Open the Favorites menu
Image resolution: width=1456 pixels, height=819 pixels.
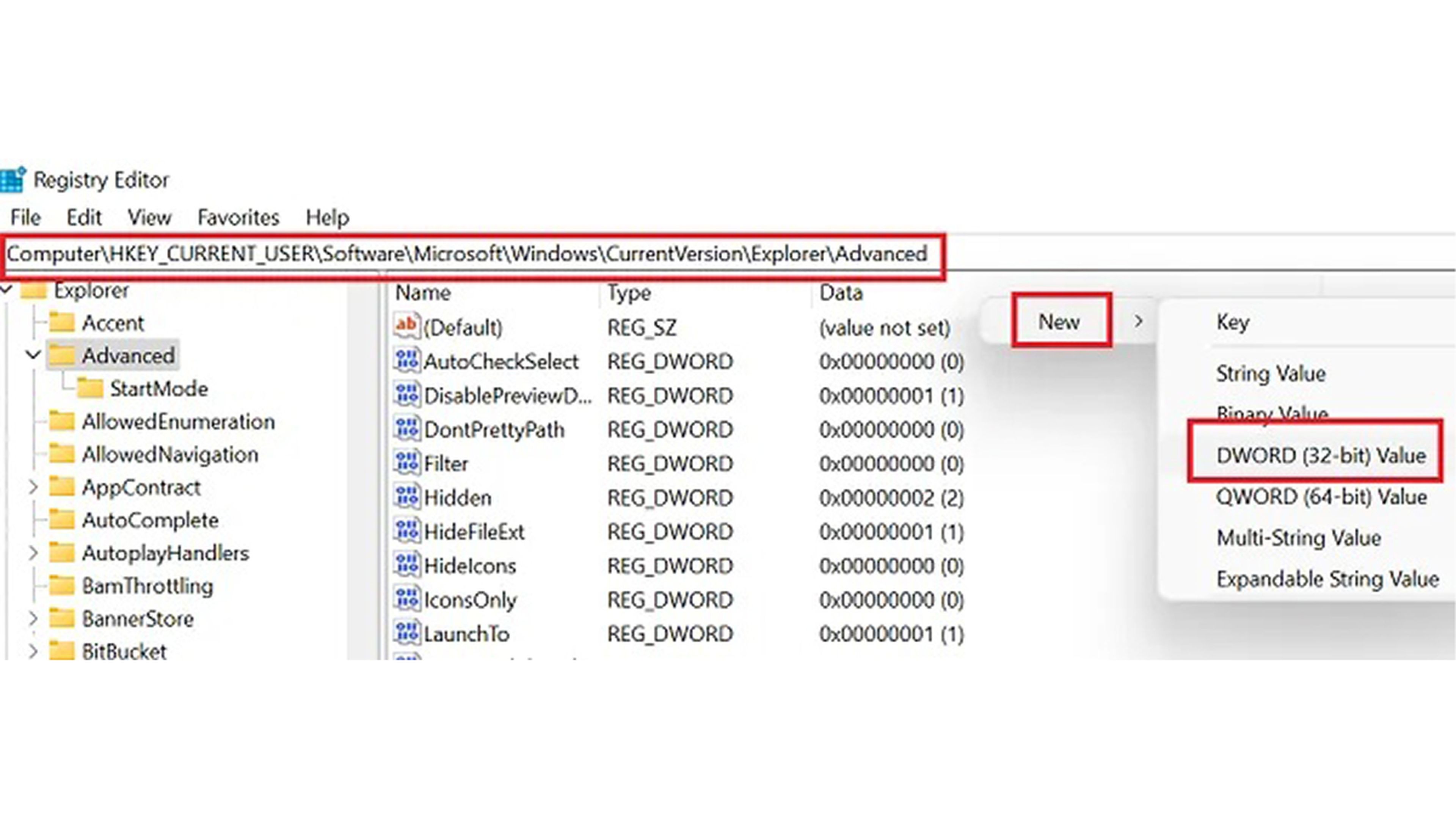[238, 217]
